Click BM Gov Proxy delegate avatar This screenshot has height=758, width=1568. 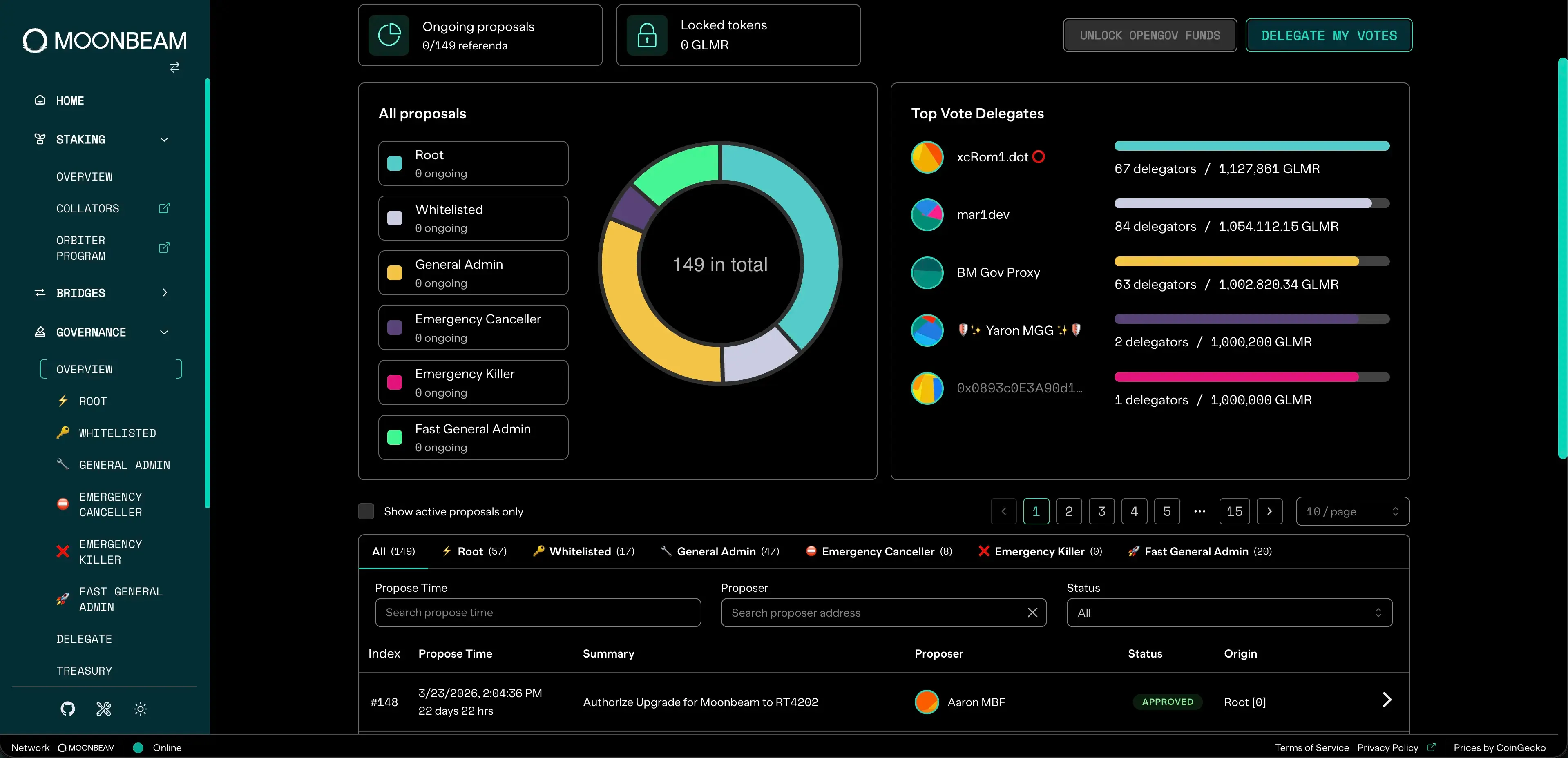pyautogui.click(x=927, y=272)
